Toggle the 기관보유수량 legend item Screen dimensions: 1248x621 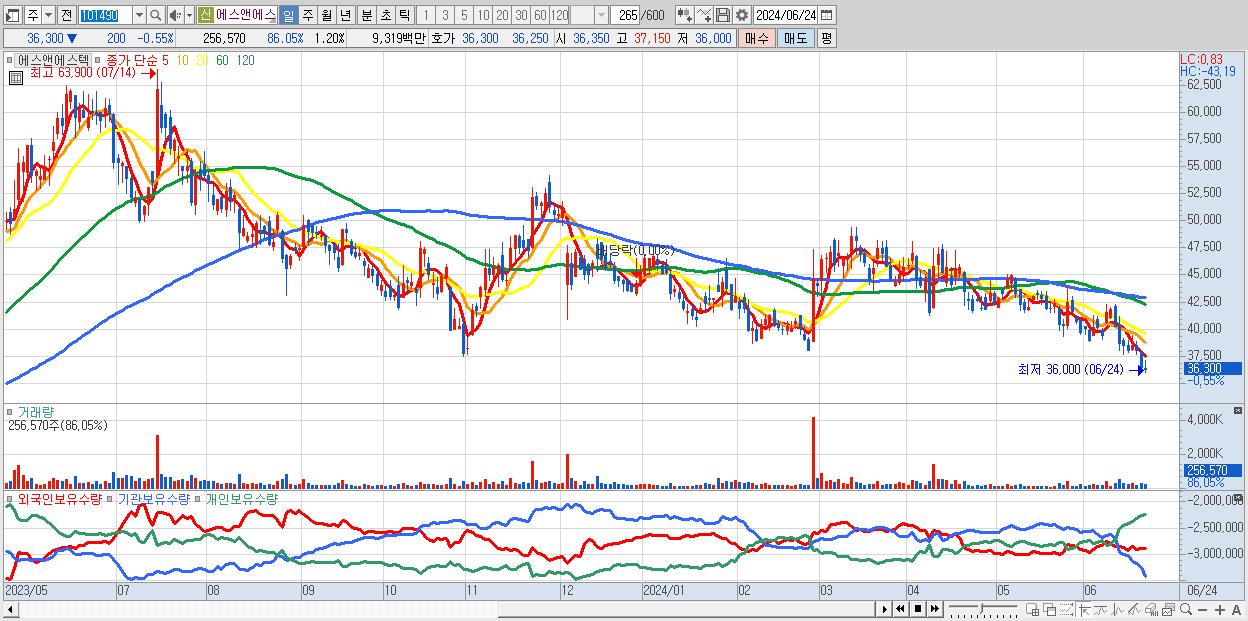154,498
